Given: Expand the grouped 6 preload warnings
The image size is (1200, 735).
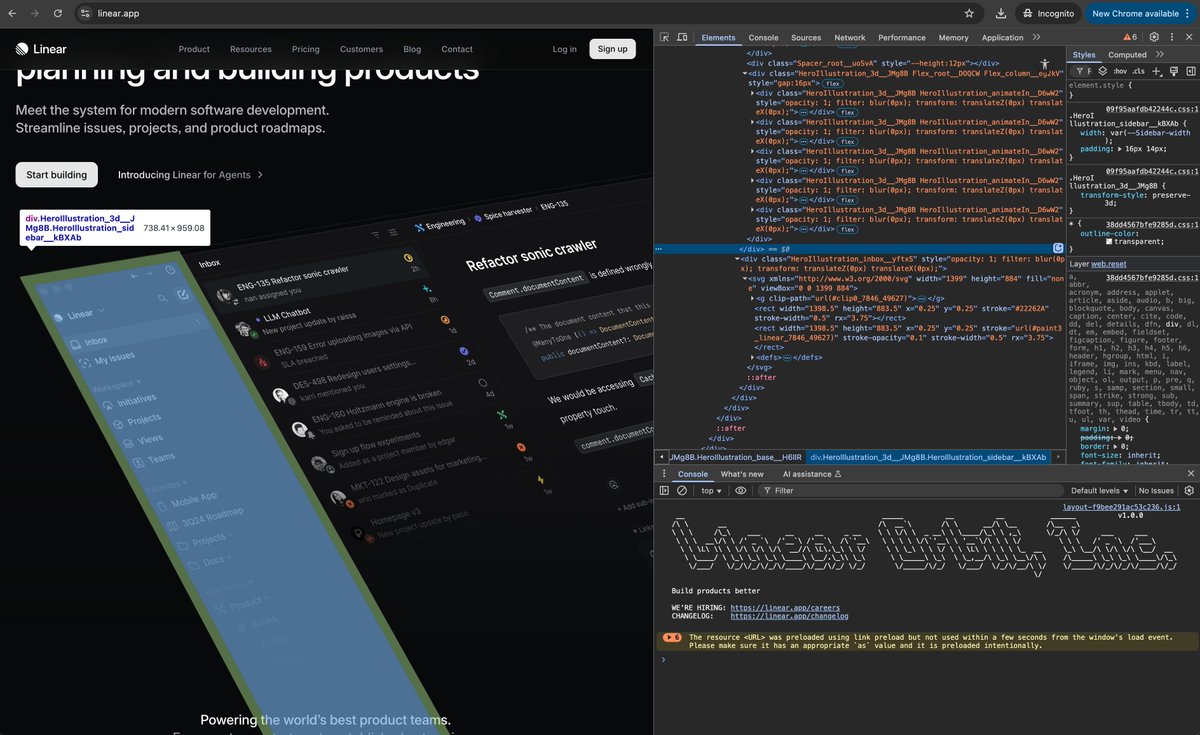Looking at the screenshot, I should 672,636.
